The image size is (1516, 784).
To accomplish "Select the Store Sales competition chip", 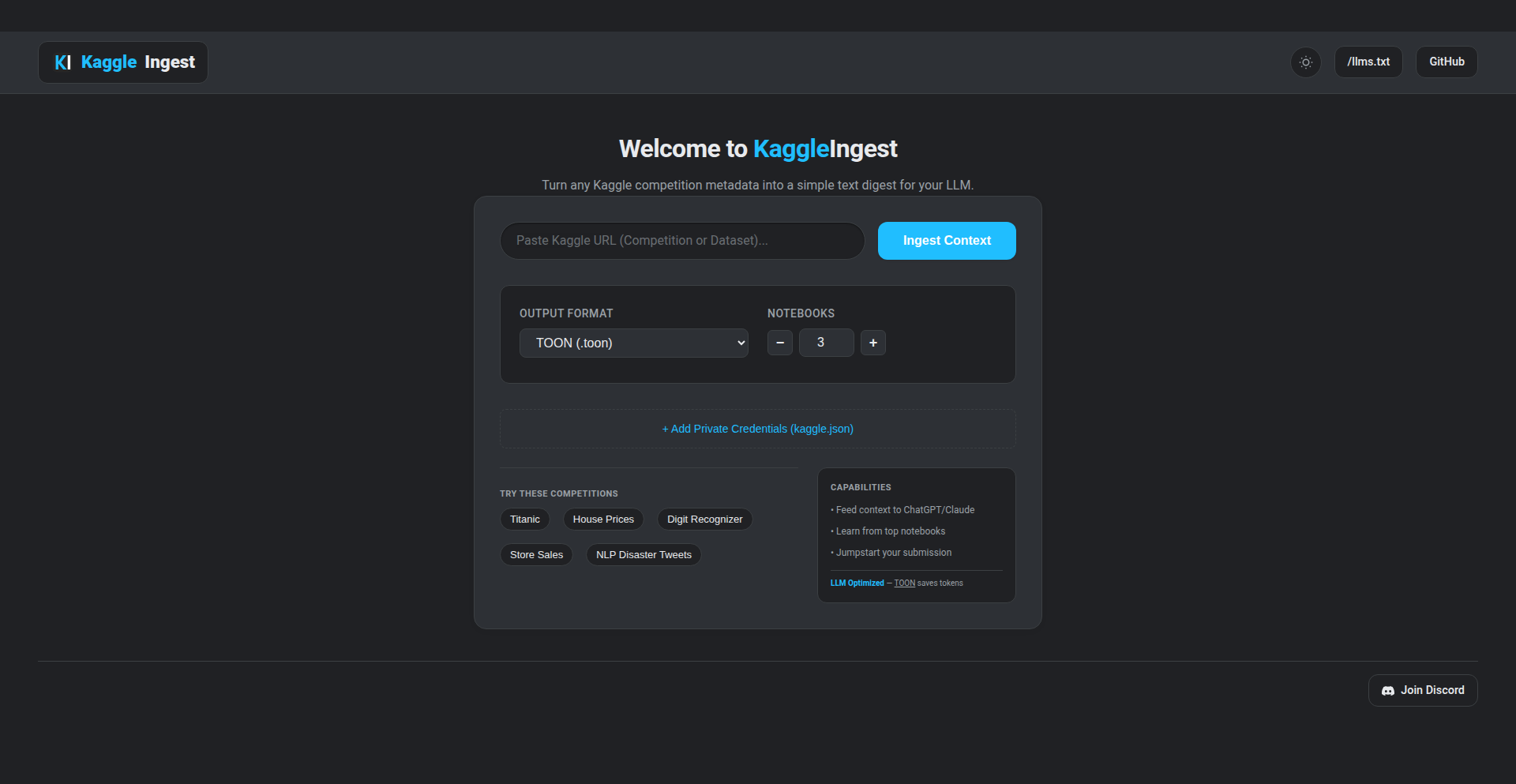I will coord(536,554).
